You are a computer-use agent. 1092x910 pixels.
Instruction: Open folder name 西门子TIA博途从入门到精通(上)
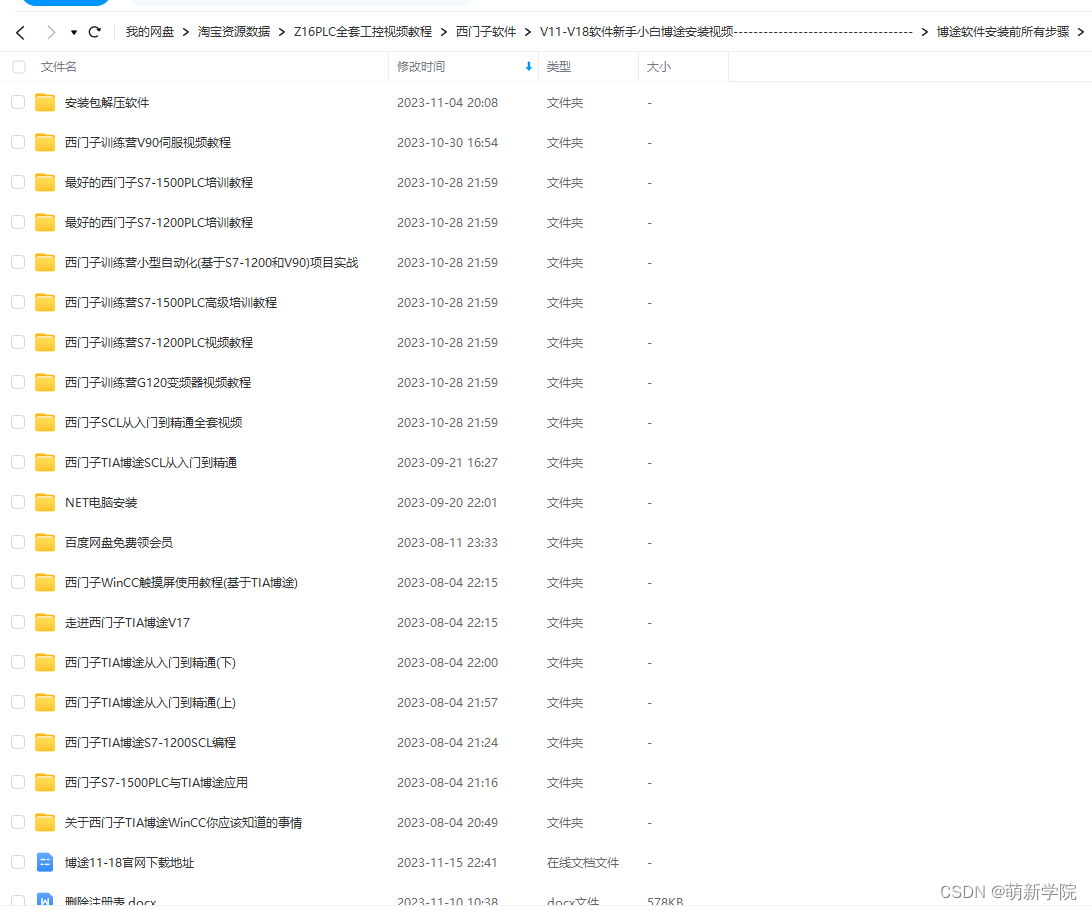coord(150,703)
